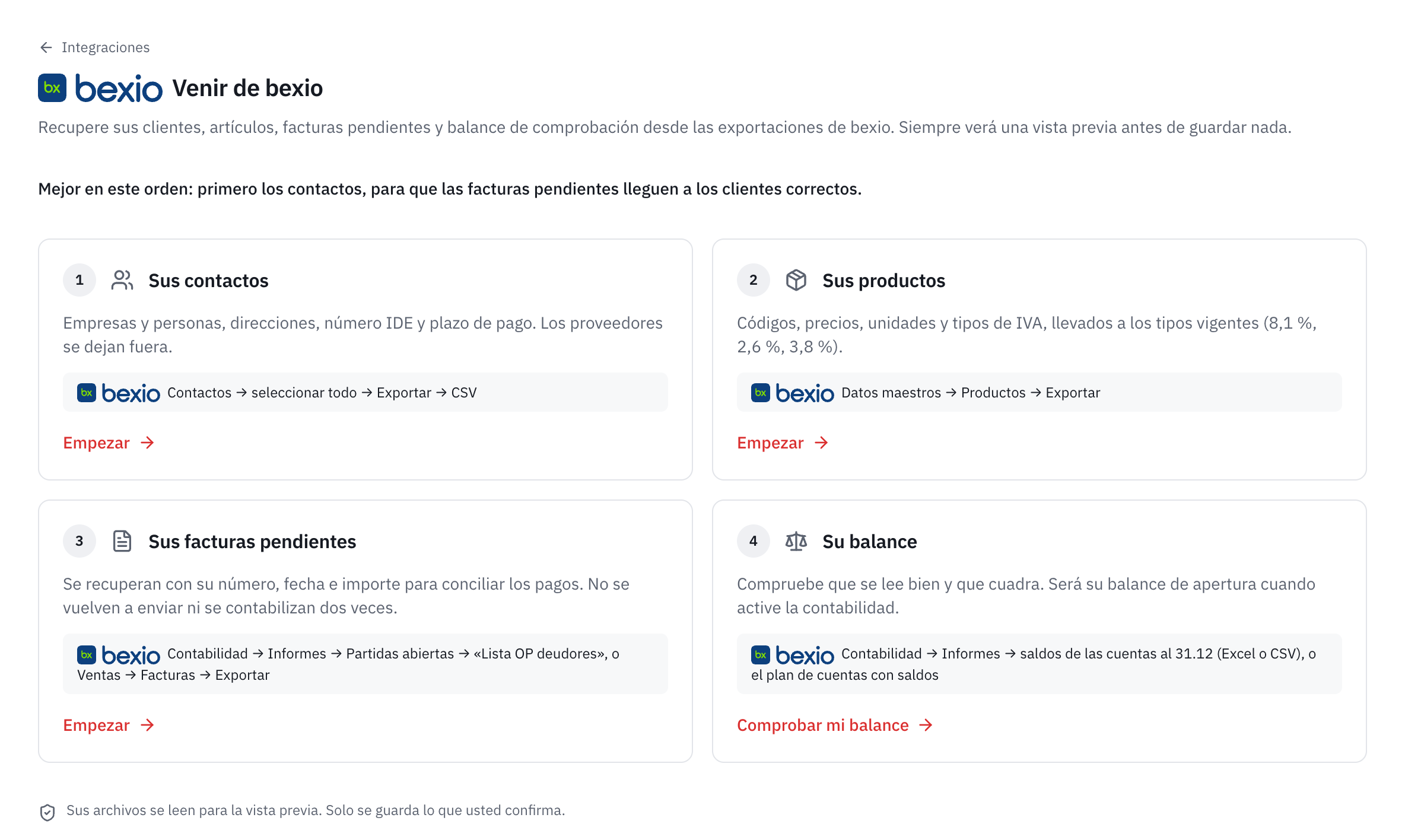
Task: Click the bexio logo in the balance card
Action: pyautogui.click(x=793, y=655)
